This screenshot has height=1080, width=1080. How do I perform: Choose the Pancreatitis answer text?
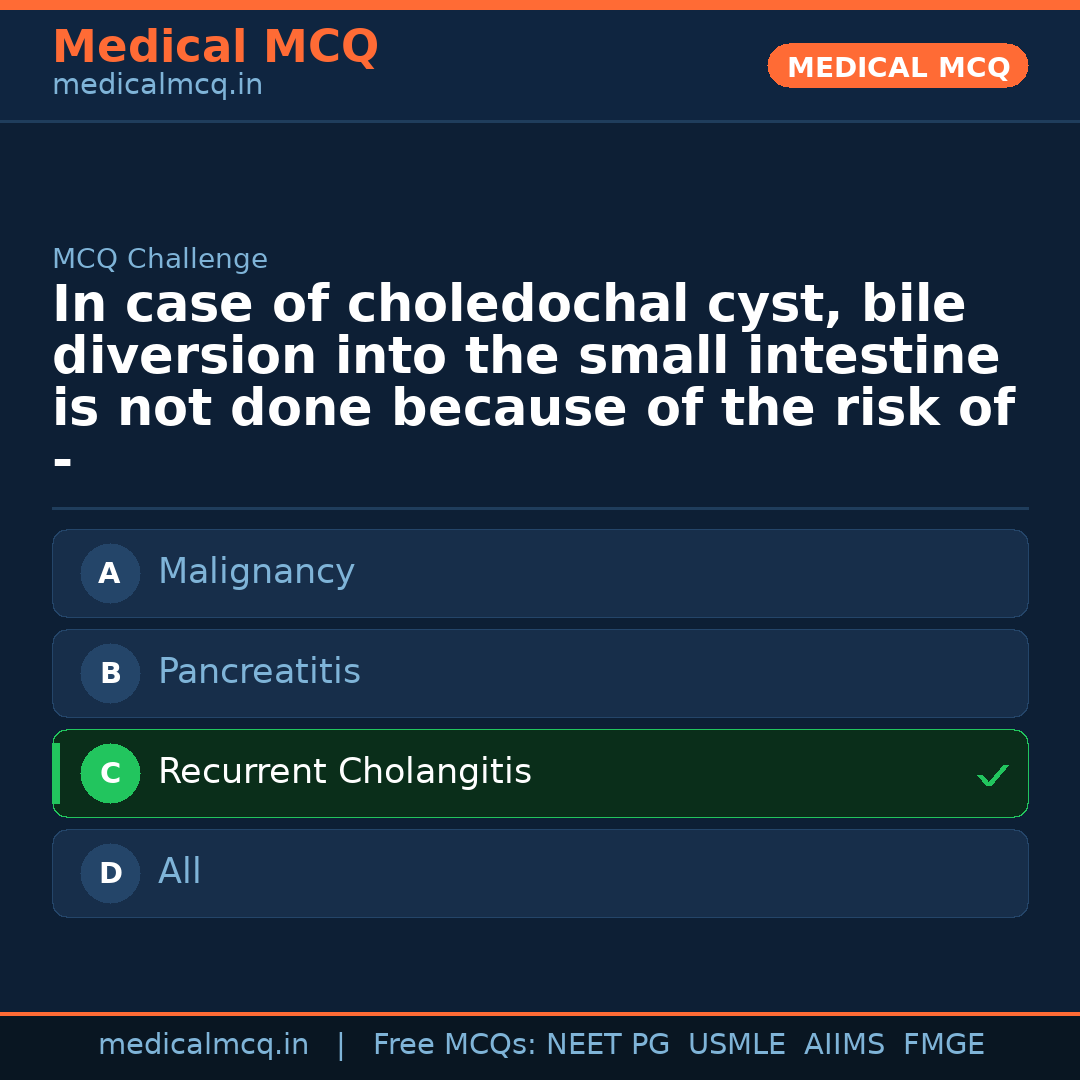pyautogui.click(x=259, y=672)
